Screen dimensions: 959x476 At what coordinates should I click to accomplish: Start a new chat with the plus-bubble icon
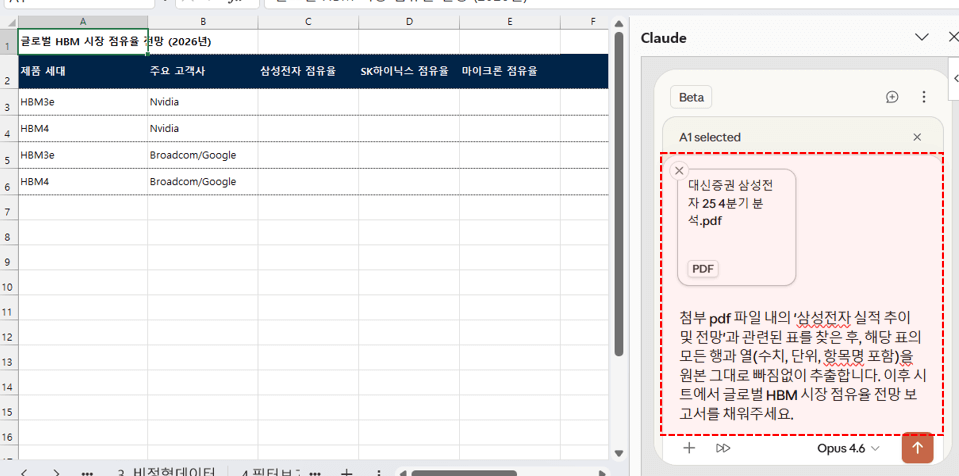tap(892, 97)
